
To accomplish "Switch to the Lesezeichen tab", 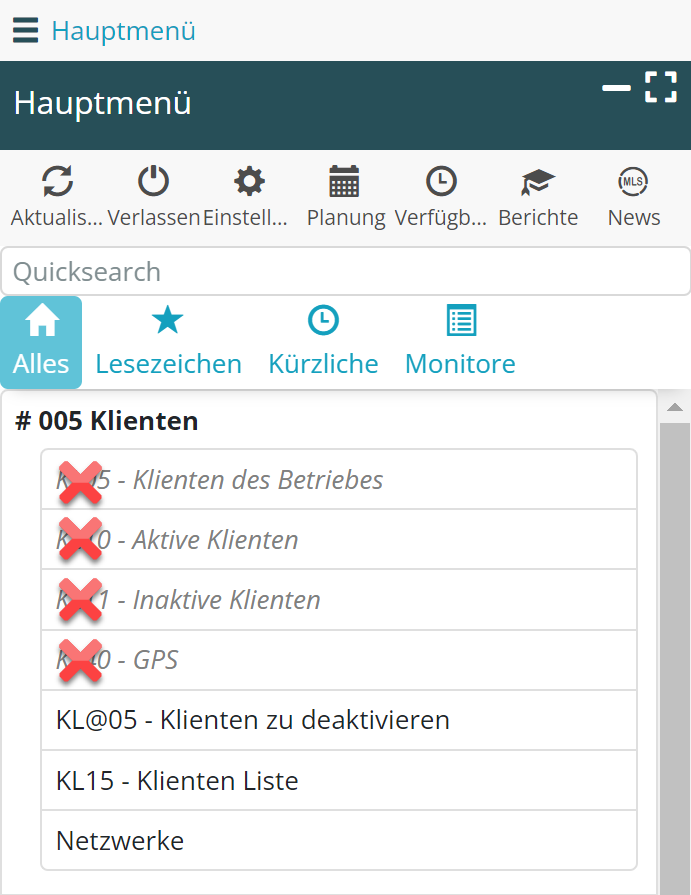I will point(168,342).
